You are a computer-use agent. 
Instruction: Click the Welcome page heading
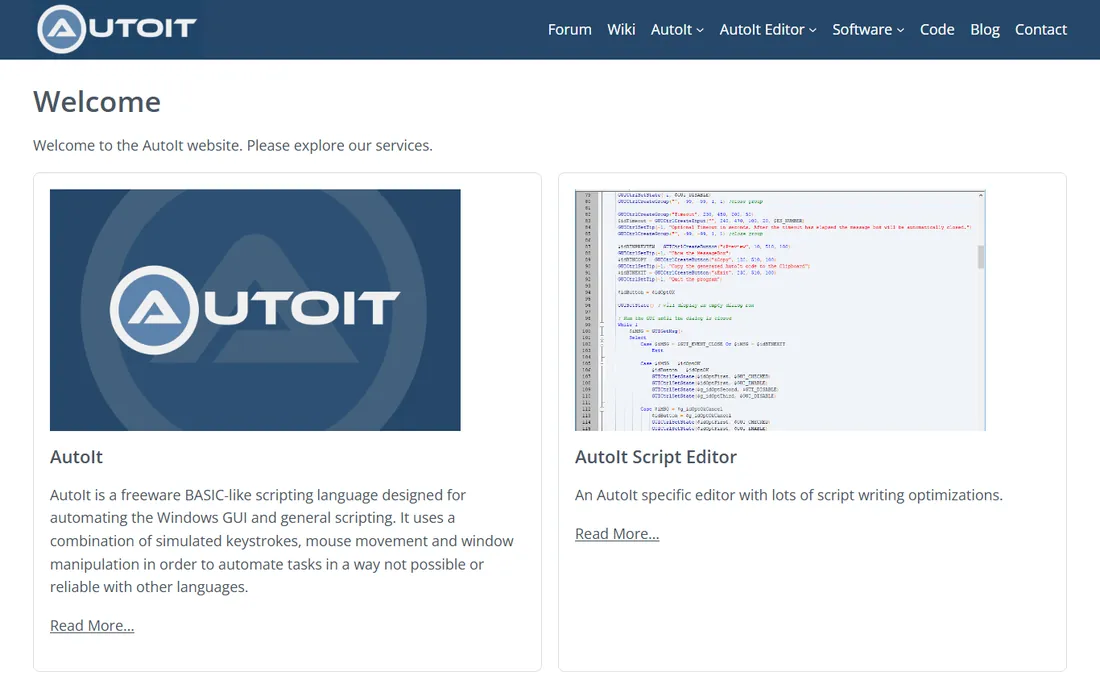(x=97, y=102)
